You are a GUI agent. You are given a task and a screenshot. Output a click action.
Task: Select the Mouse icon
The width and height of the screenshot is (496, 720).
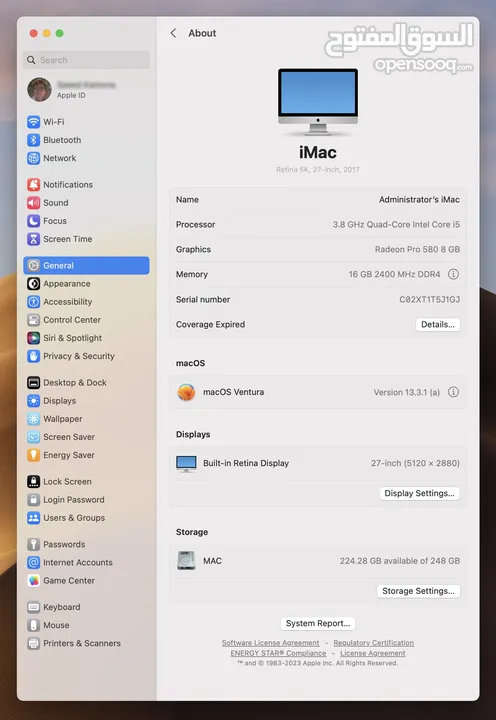[34, 625]
